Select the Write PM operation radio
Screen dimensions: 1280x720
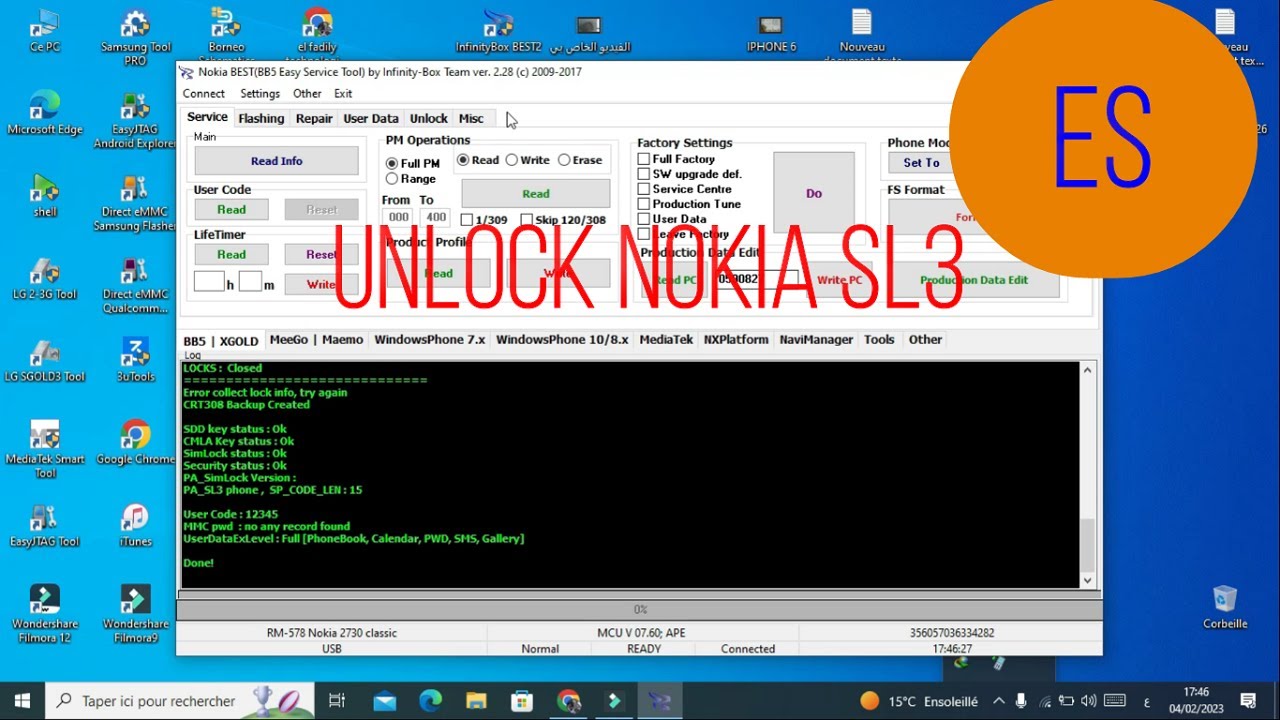(x=527, y=160)
